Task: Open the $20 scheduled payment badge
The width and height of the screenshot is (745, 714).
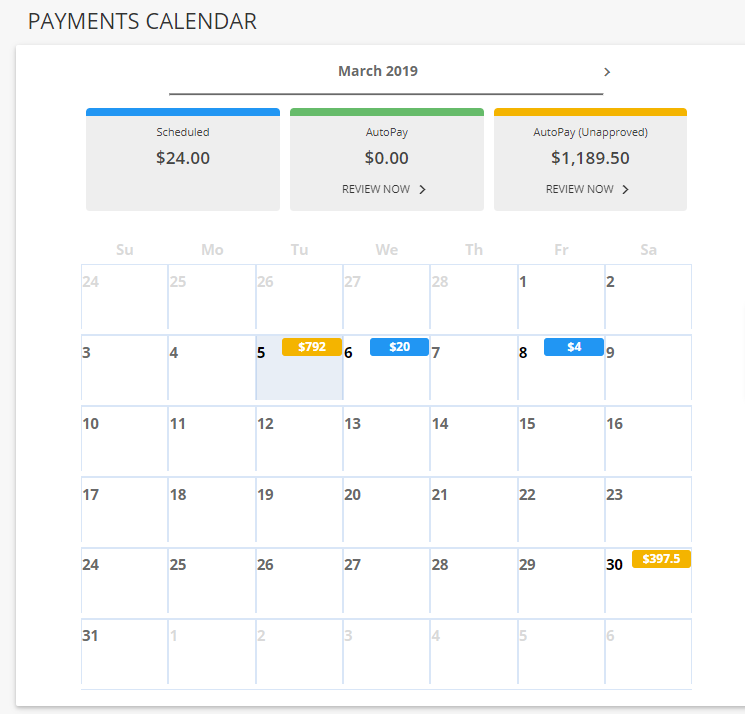Action: pos(399,347)
